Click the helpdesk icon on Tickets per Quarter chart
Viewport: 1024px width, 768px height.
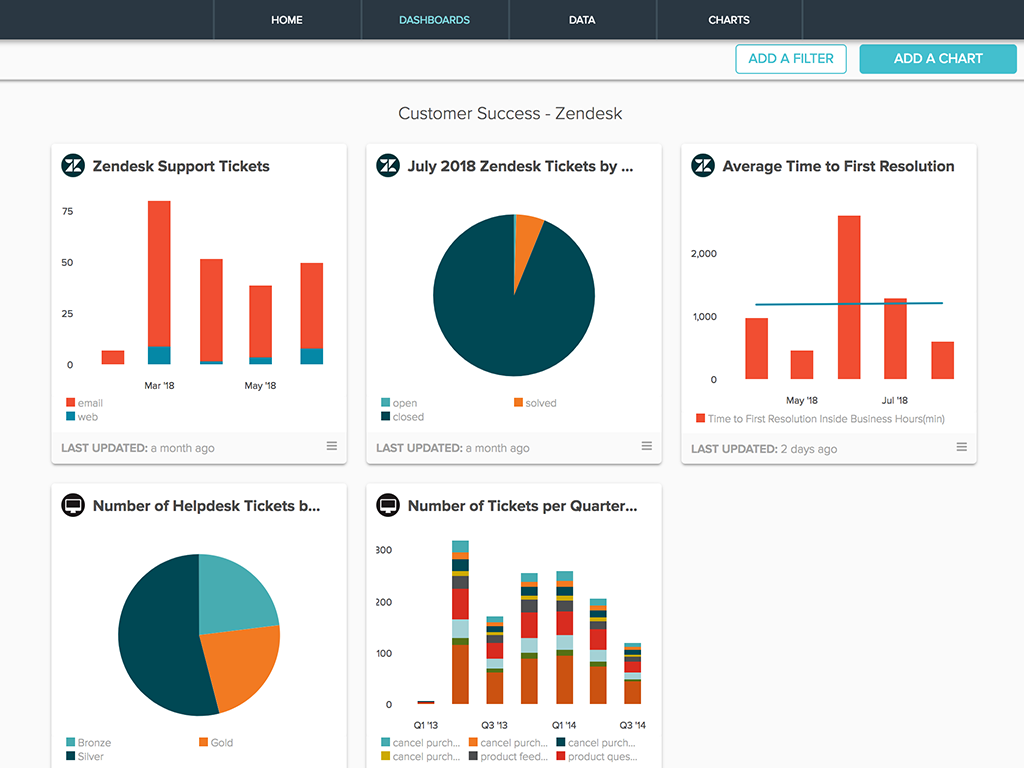coord(386,505)
